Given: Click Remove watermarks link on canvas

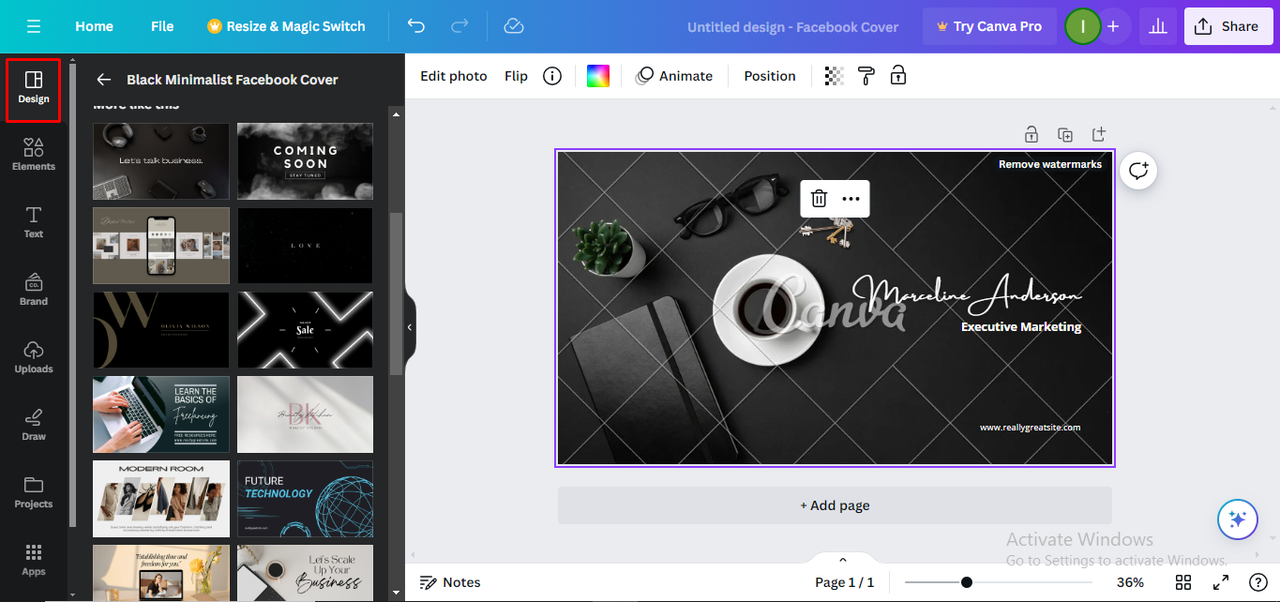Looking at the screenshot, I should pyautogui.click(x=1050, y=164).
